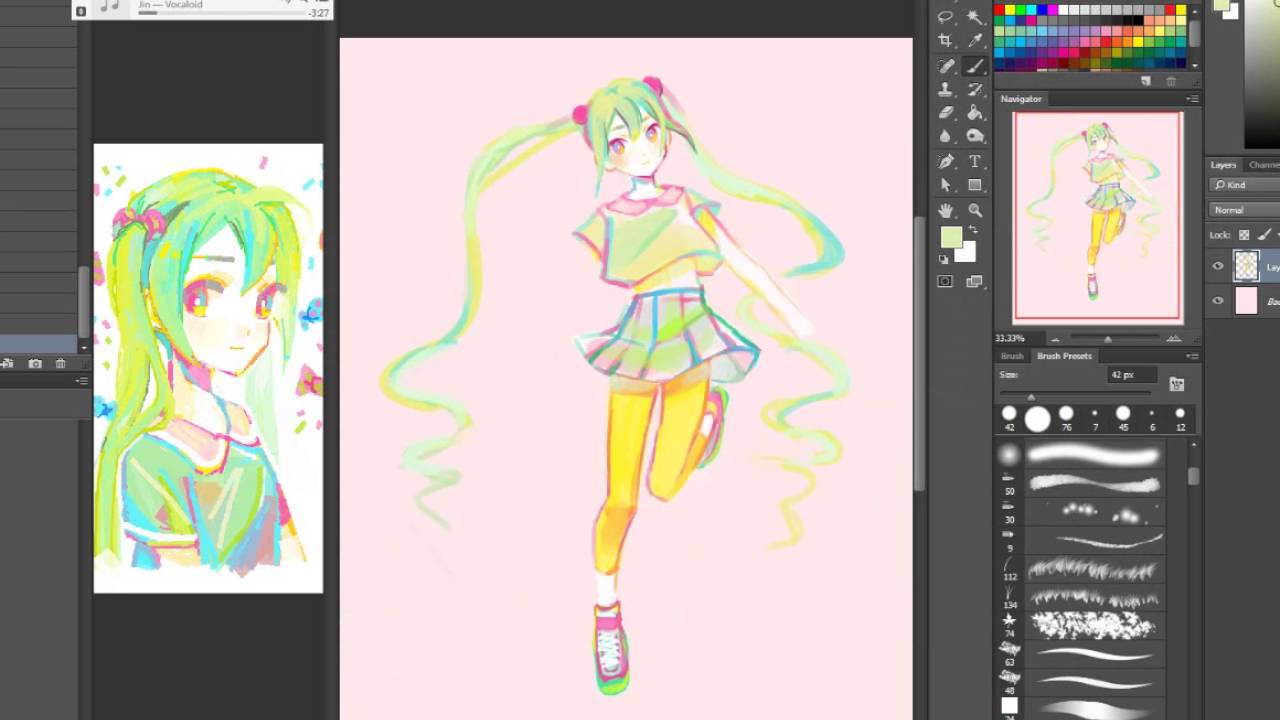Viewport: 1280px width, 720px height.
Task: Open the Normal blend mode dropdown
Action: click(1244, 210)
